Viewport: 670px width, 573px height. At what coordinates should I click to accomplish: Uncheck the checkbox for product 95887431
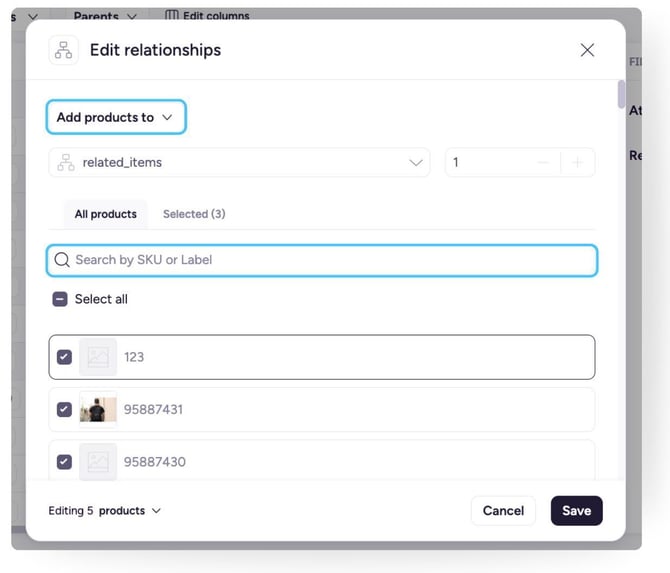(64, 409)
